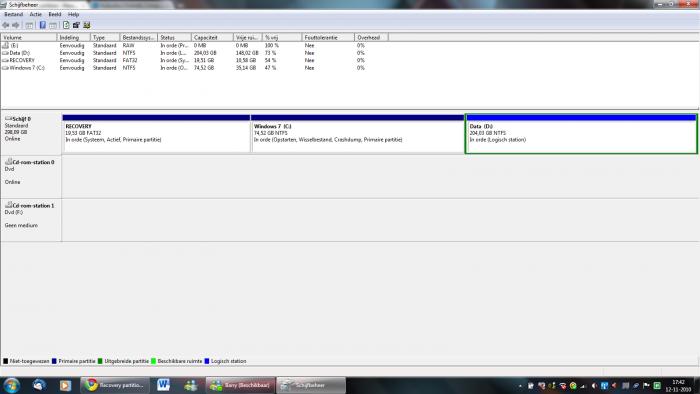Click the blue Help toolbar icon
Screen dimensions: 700x394
click(42, 25)
